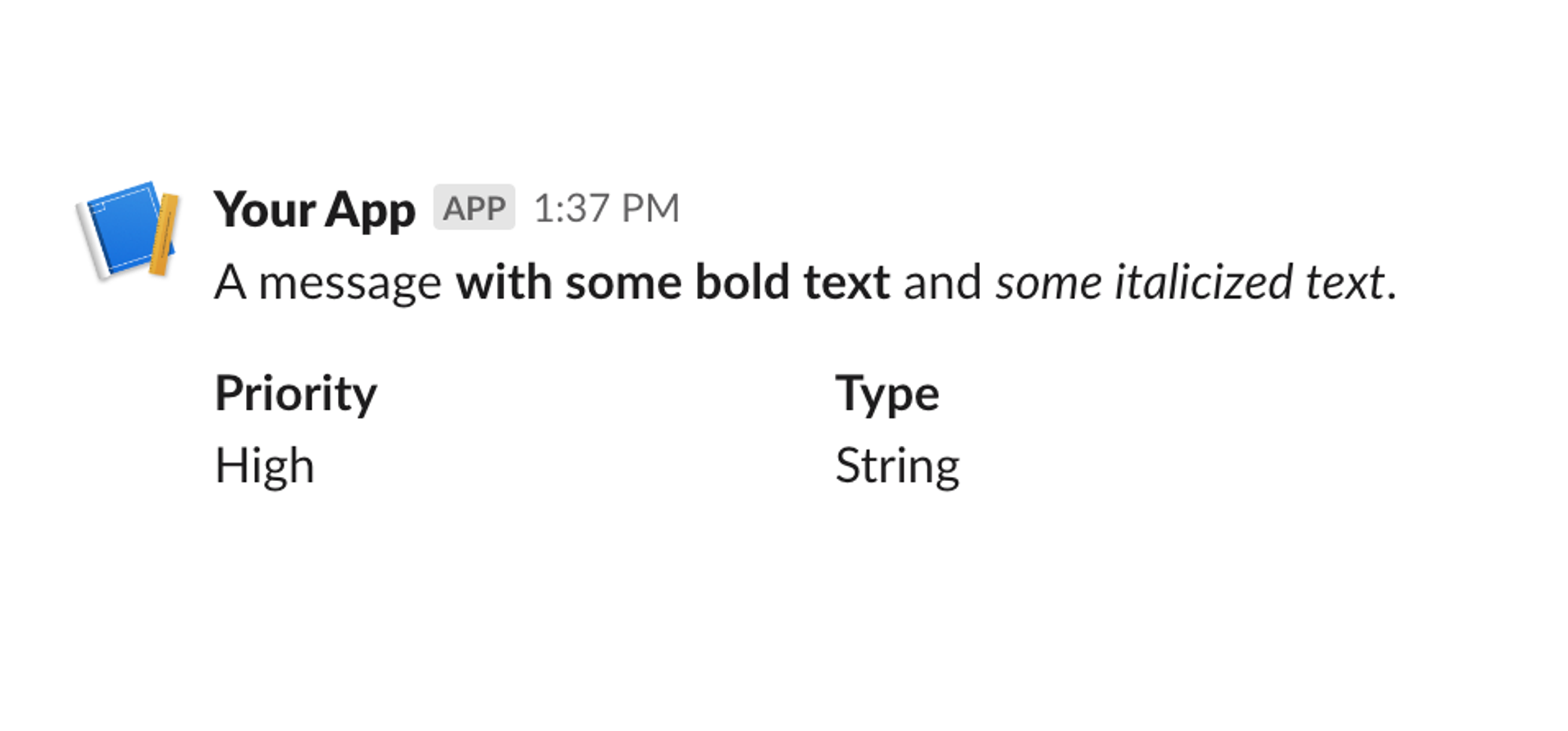This screenshot has height=731, width=1568.
Task: Click the 1:37 PM timestamp
Action: tap(608, 208)
